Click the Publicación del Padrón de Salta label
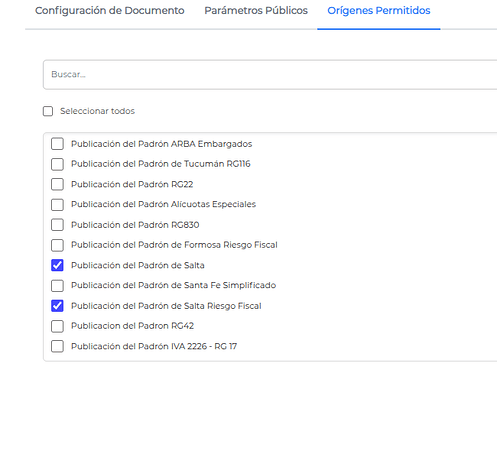Image resolution: width=497 pixels, height=451 pixels. 138,265
